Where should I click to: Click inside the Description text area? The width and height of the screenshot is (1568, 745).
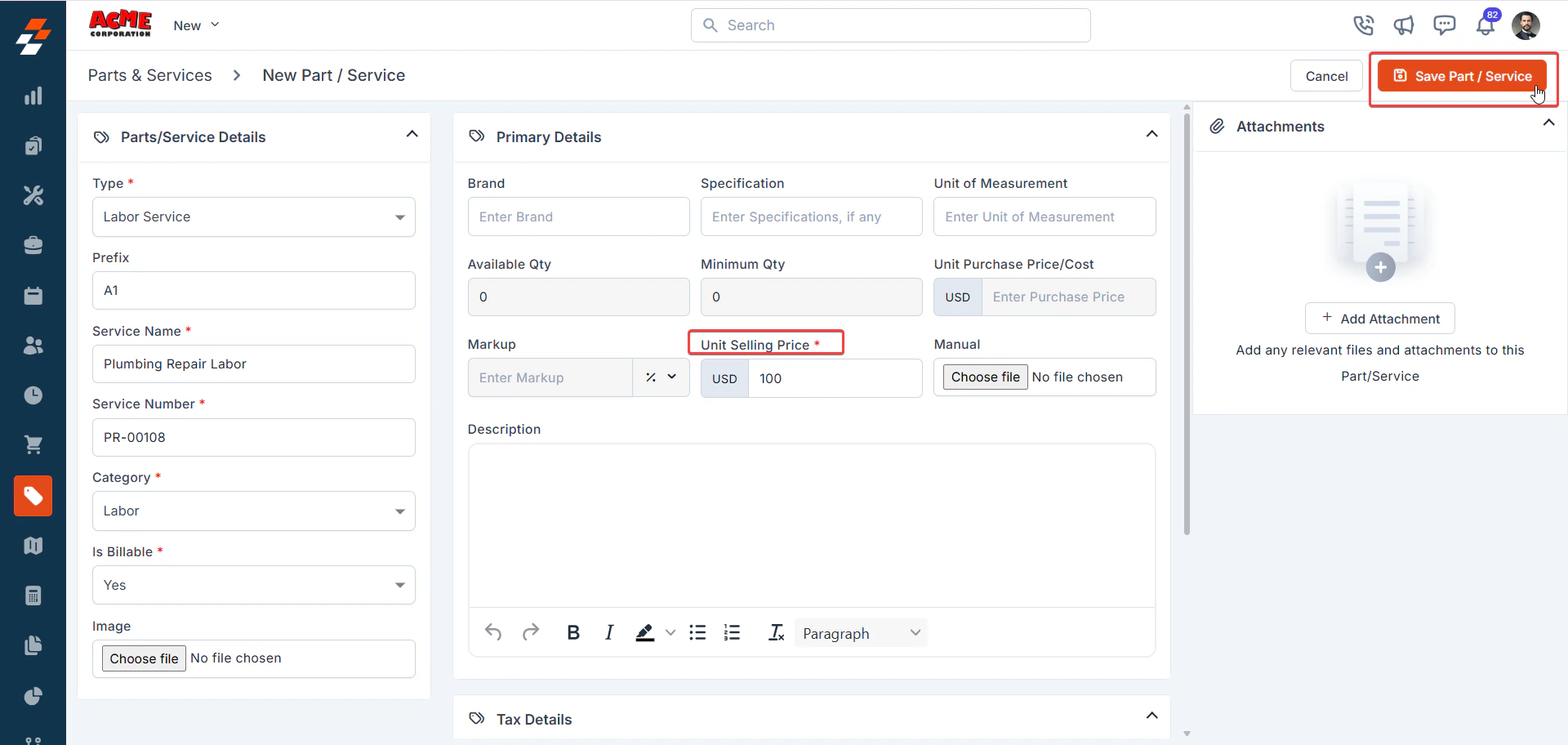pyautogui.click(x=812, y=525)
